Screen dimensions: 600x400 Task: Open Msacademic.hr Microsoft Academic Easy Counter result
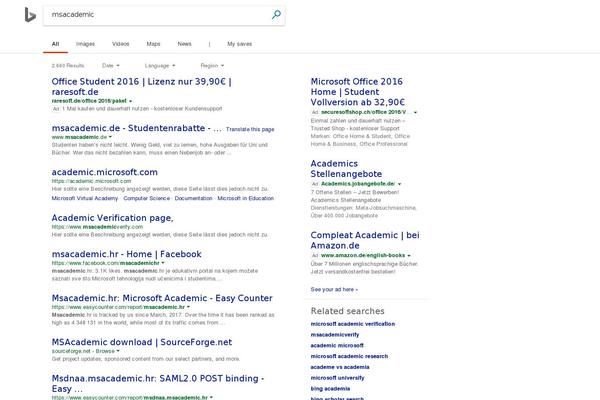pos(162,298)
